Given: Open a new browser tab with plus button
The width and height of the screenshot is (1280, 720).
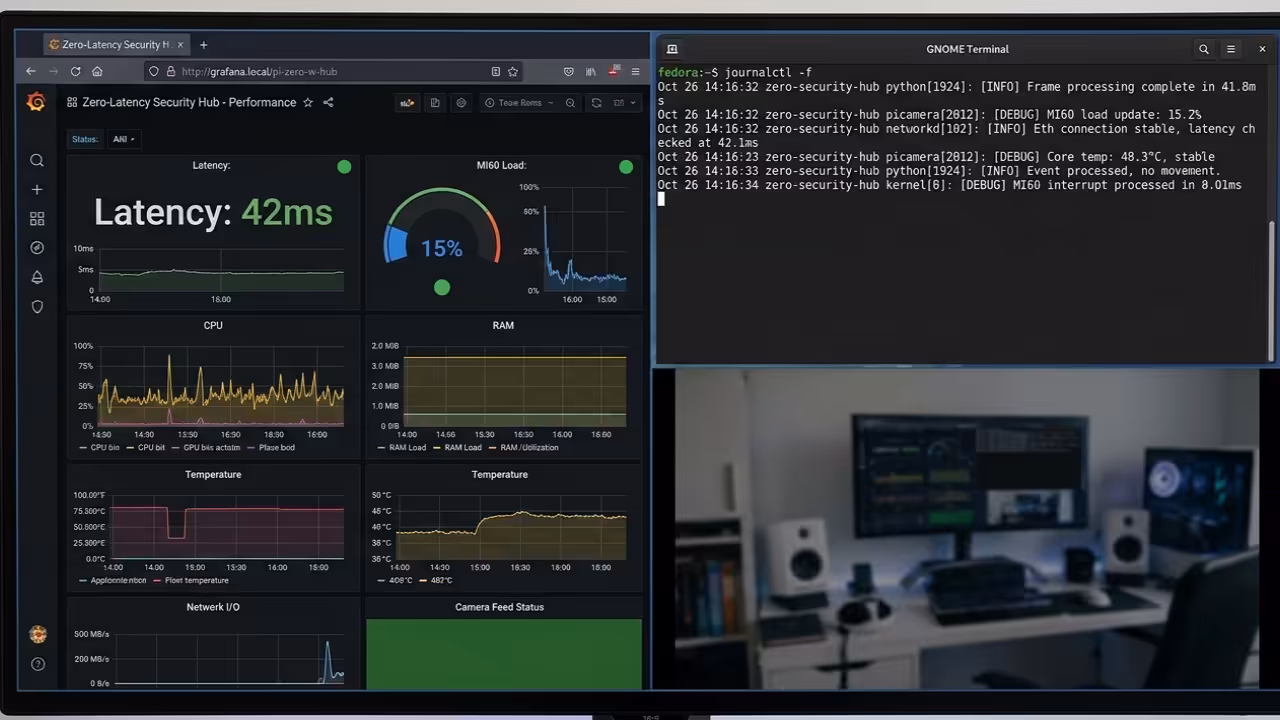Looking at the screenshot, I should 203,44.
